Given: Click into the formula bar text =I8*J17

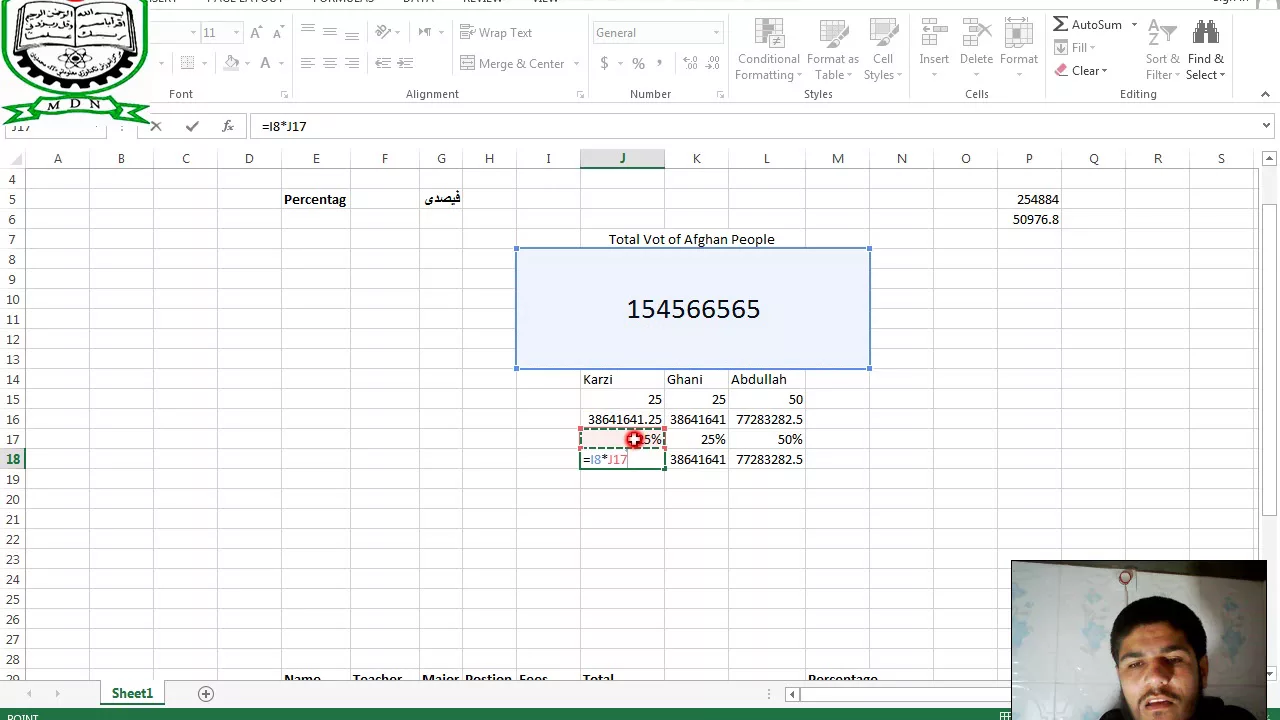Looking at the screenshot, I should tap(284, 126).
